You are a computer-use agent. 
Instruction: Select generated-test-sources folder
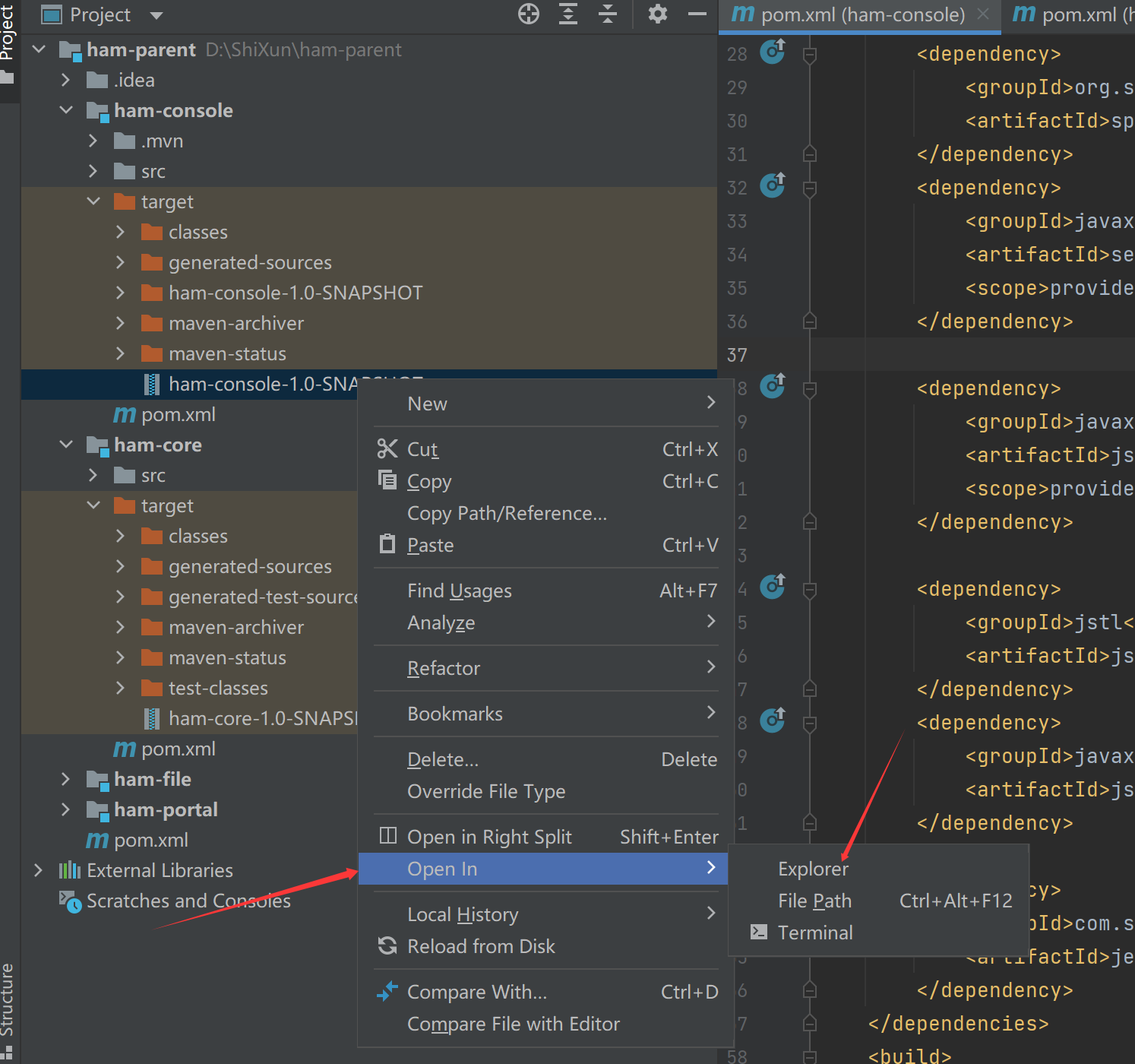pyautogui.click(x=262, y=597)
